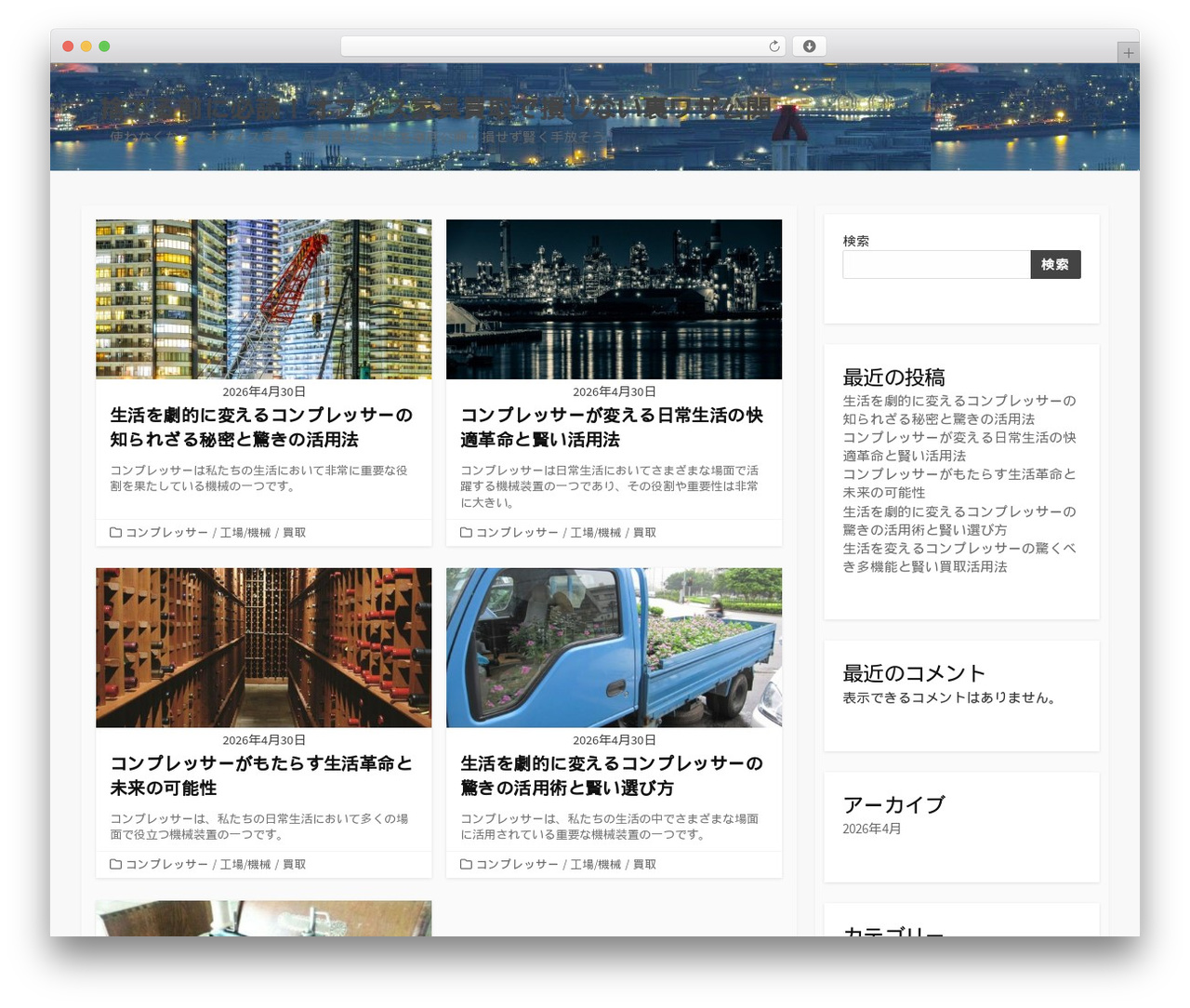Focus the 検索 search text field

936,265
